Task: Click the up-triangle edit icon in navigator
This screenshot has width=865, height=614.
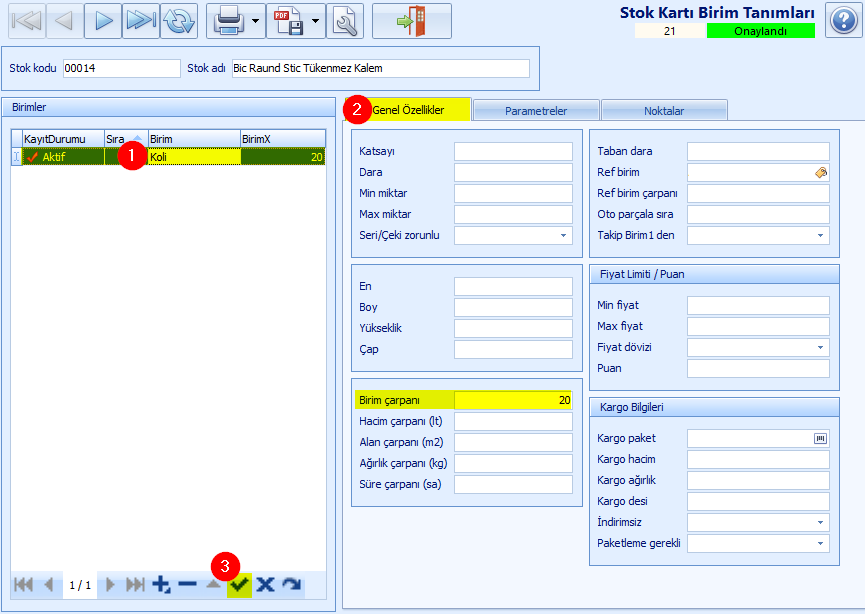Action: pyautogui.click(x=213, y=584)
